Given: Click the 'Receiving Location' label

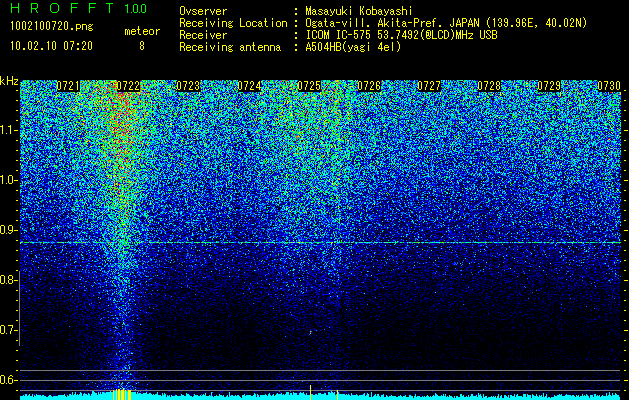Looking at the screenshot, I should (233, 23).
